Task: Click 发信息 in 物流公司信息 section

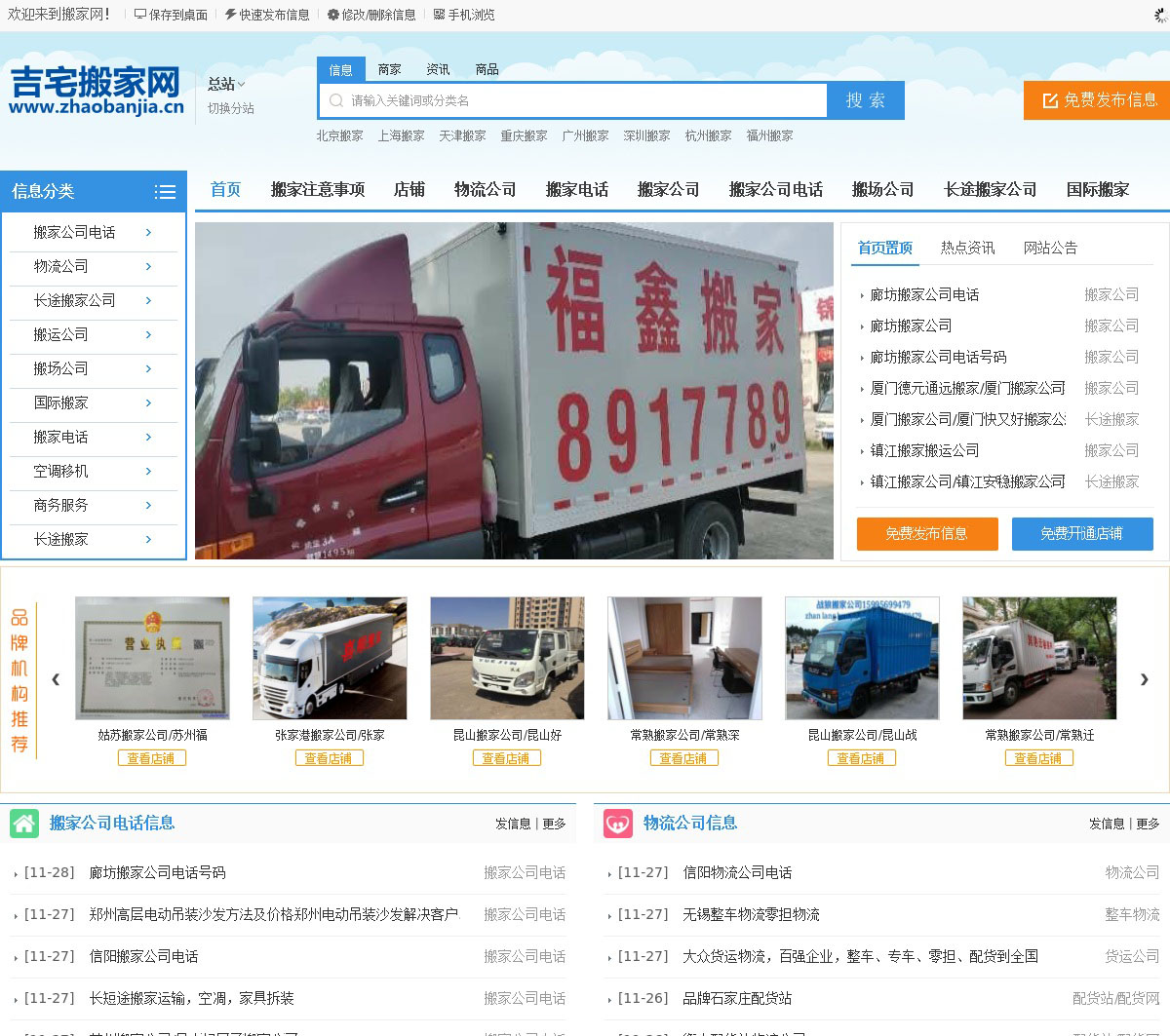Action: [x=1107, y=824]
